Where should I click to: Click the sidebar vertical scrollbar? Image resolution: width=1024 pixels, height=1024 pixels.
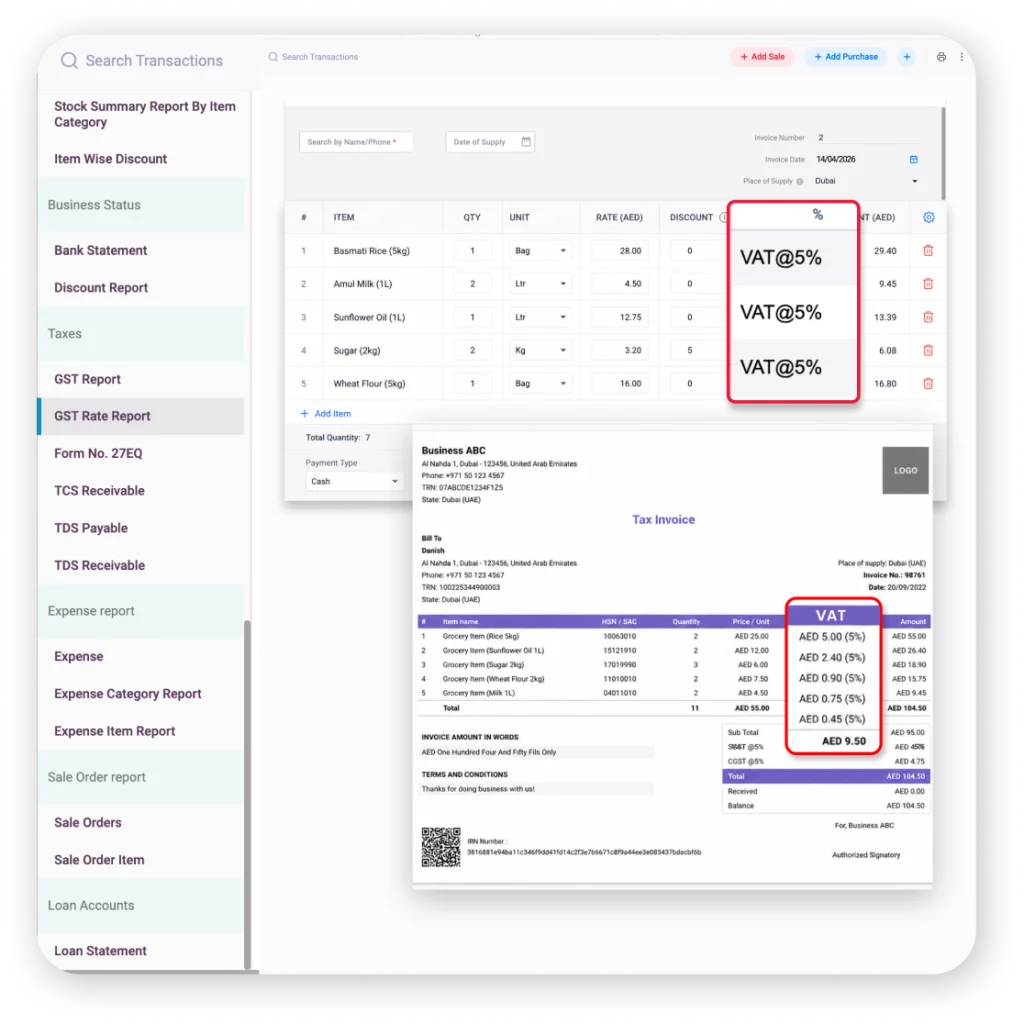tap(247, 794)
